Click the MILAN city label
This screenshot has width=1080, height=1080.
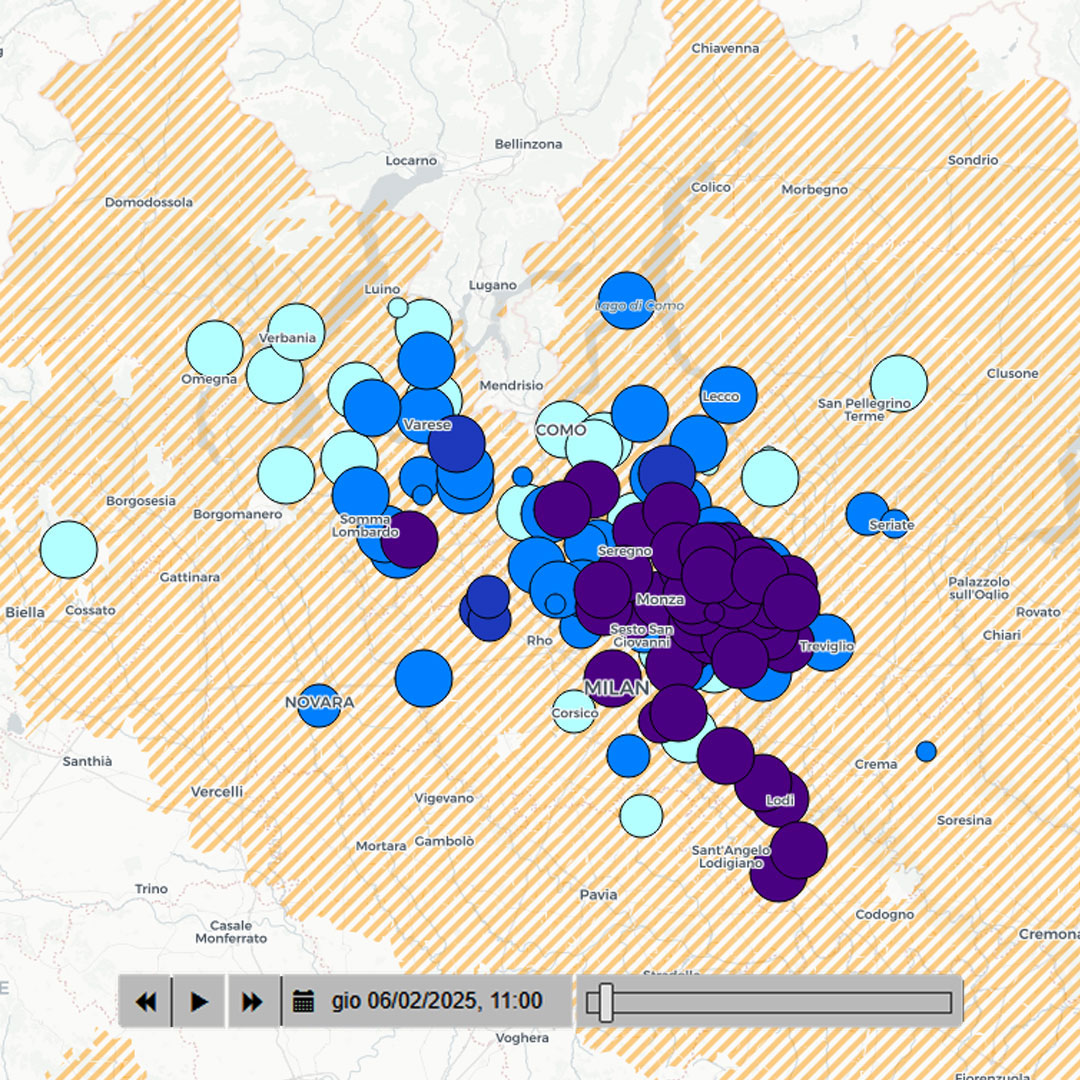[616, 688]
